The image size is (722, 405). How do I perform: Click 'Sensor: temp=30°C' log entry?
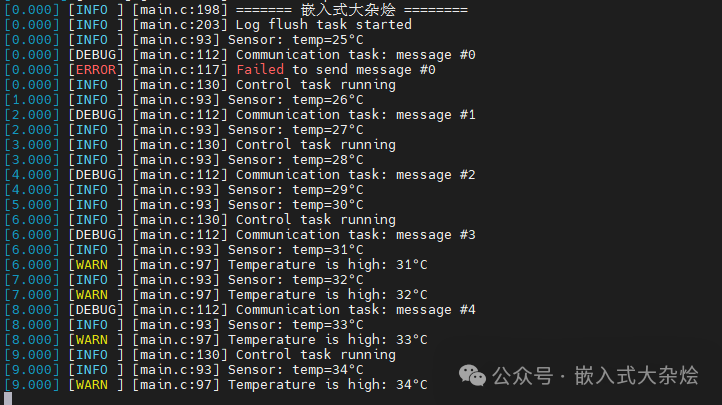coord(296,205)
